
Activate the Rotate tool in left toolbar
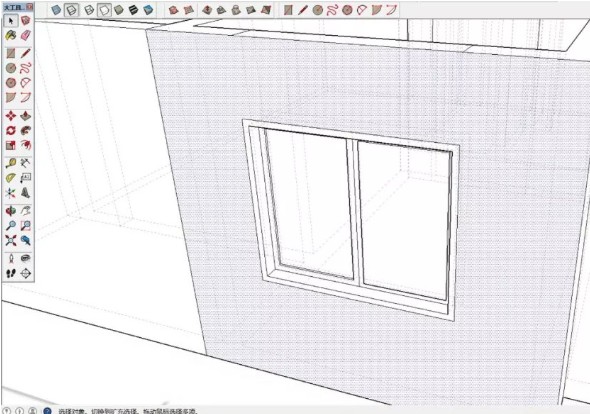click(x=11, y=131)
